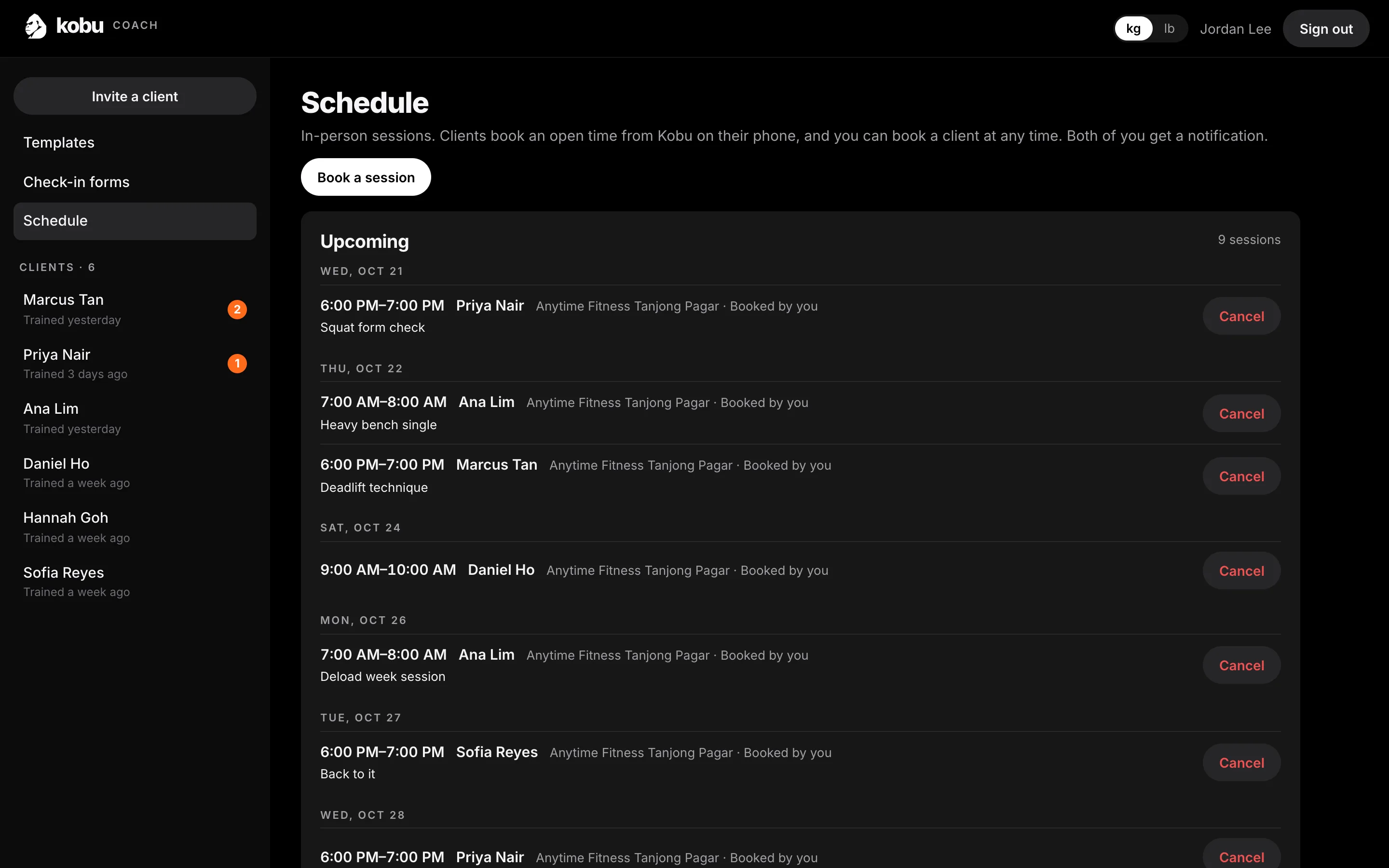Cancel Marcus Tan's Deadlift technique session
The height and width of the screenshot is (868, 1389).
point(1241,476)
